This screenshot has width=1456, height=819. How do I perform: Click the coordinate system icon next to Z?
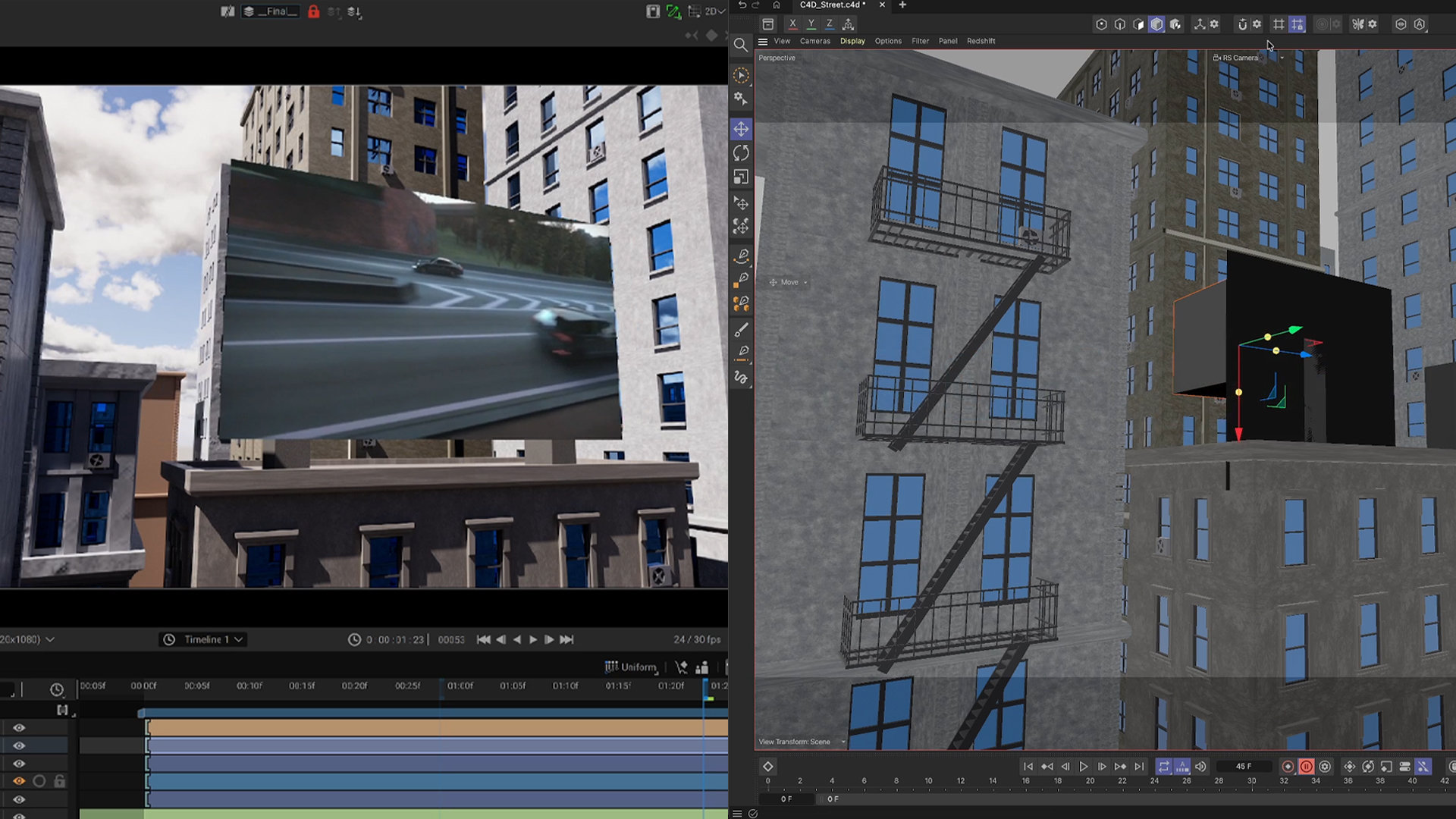(849, 24)
